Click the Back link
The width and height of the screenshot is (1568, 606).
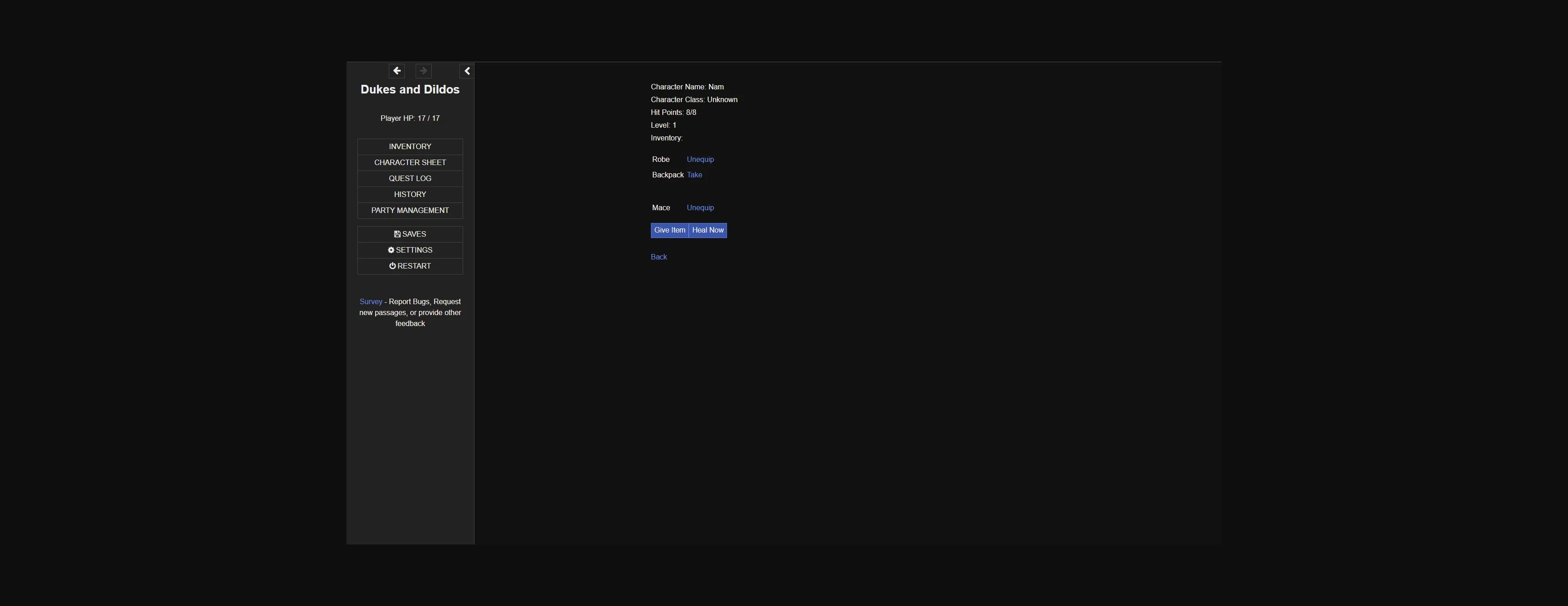(x=659, y=257)
